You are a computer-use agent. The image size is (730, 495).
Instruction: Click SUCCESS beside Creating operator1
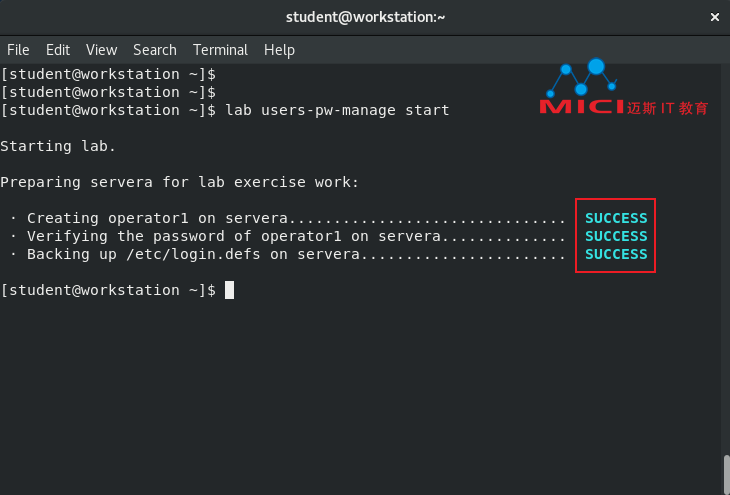616,218
